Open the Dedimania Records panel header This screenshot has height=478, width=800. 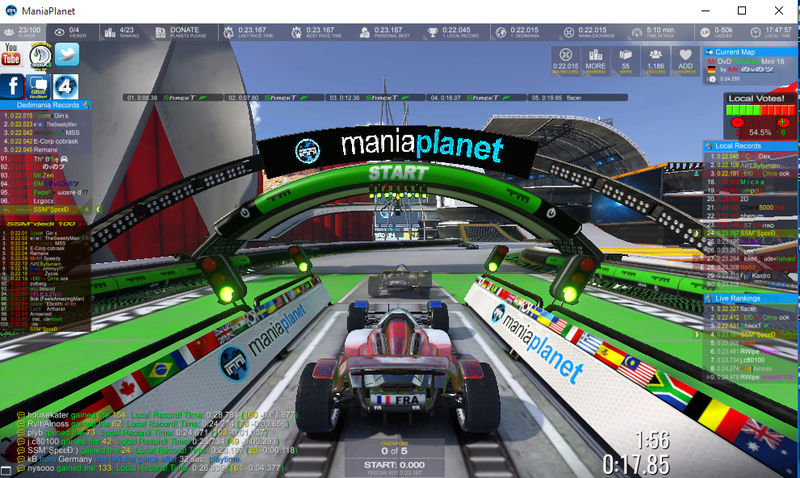(x=46, y=105)
